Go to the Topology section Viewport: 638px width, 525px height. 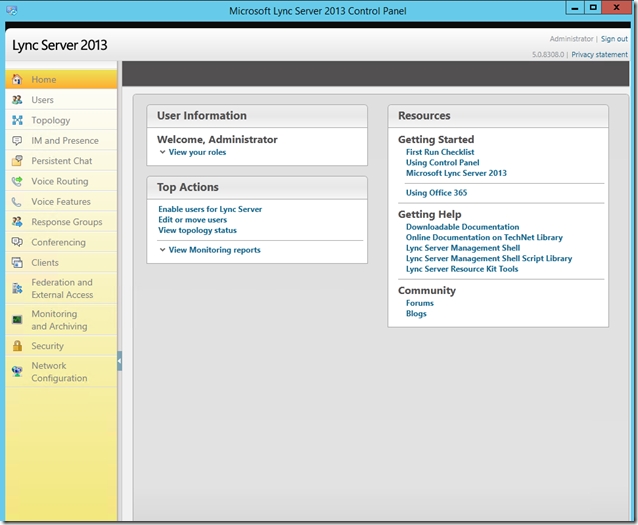(x=61, y=120)
